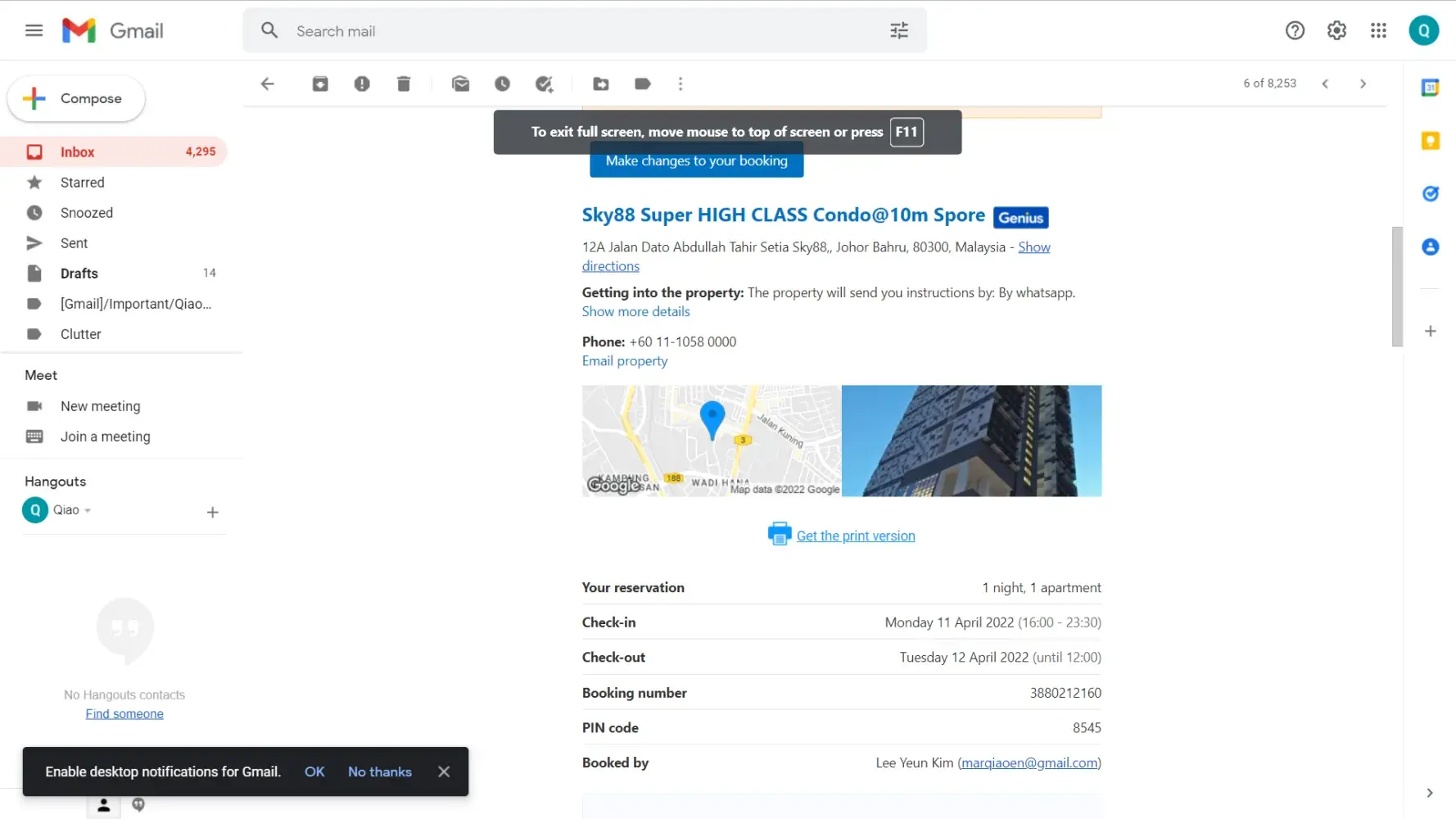Image resolution: width=1456 pixels, height=819 pixels.
Task: Mark the email as unread
Action: coord(461,84)
